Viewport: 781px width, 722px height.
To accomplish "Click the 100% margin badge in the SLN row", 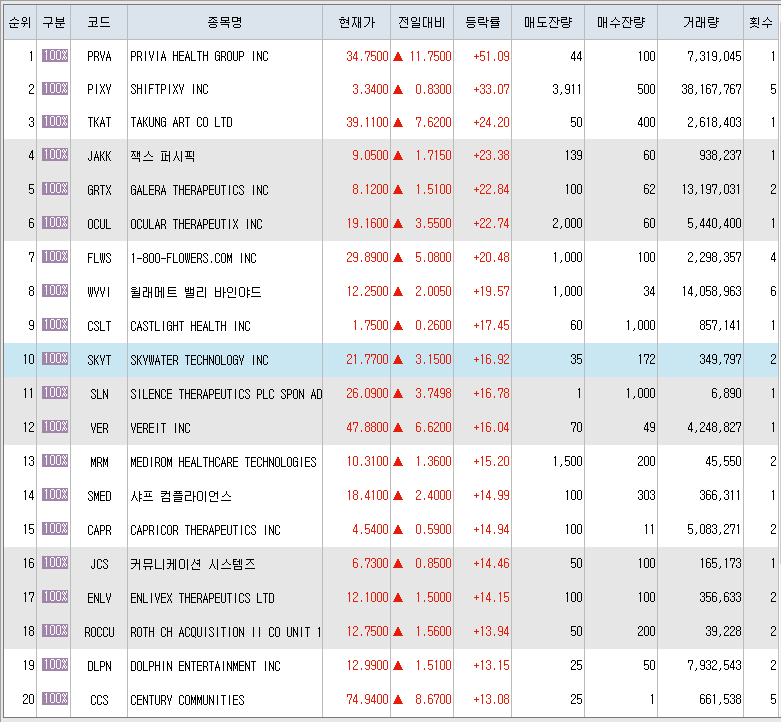I will [x=55, y=392].
